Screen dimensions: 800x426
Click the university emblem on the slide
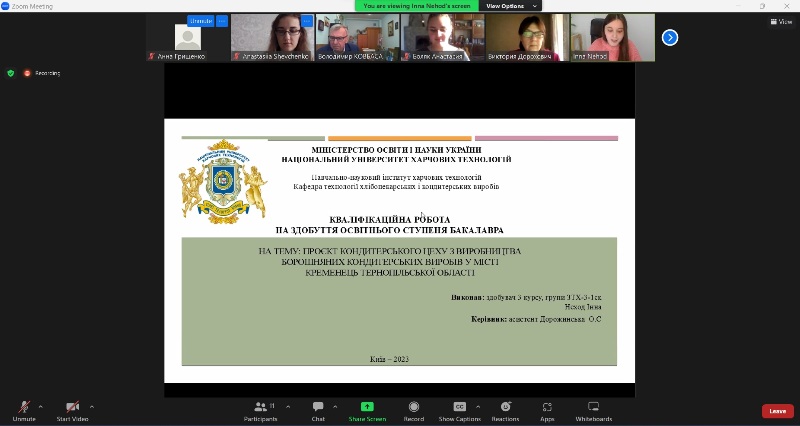click(x=223, y=182)
